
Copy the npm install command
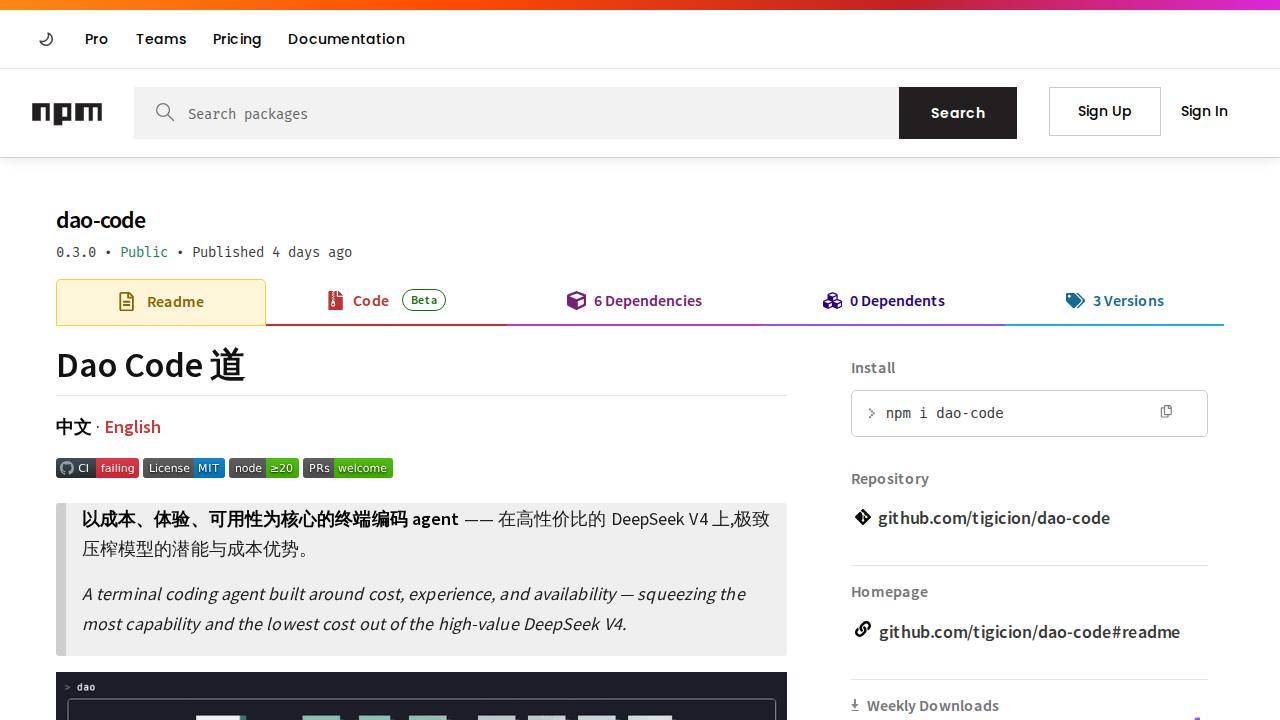coord(1166,412)
